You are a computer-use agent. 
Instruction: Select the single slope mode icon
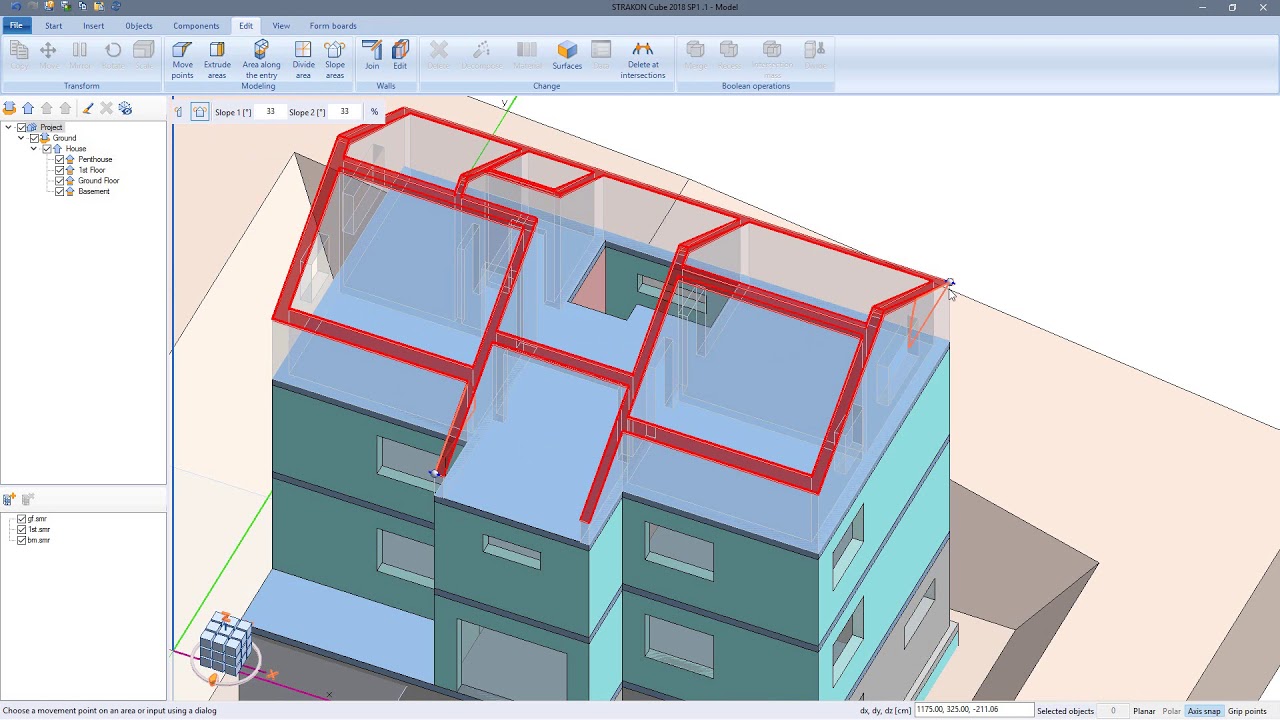(179, 112)
